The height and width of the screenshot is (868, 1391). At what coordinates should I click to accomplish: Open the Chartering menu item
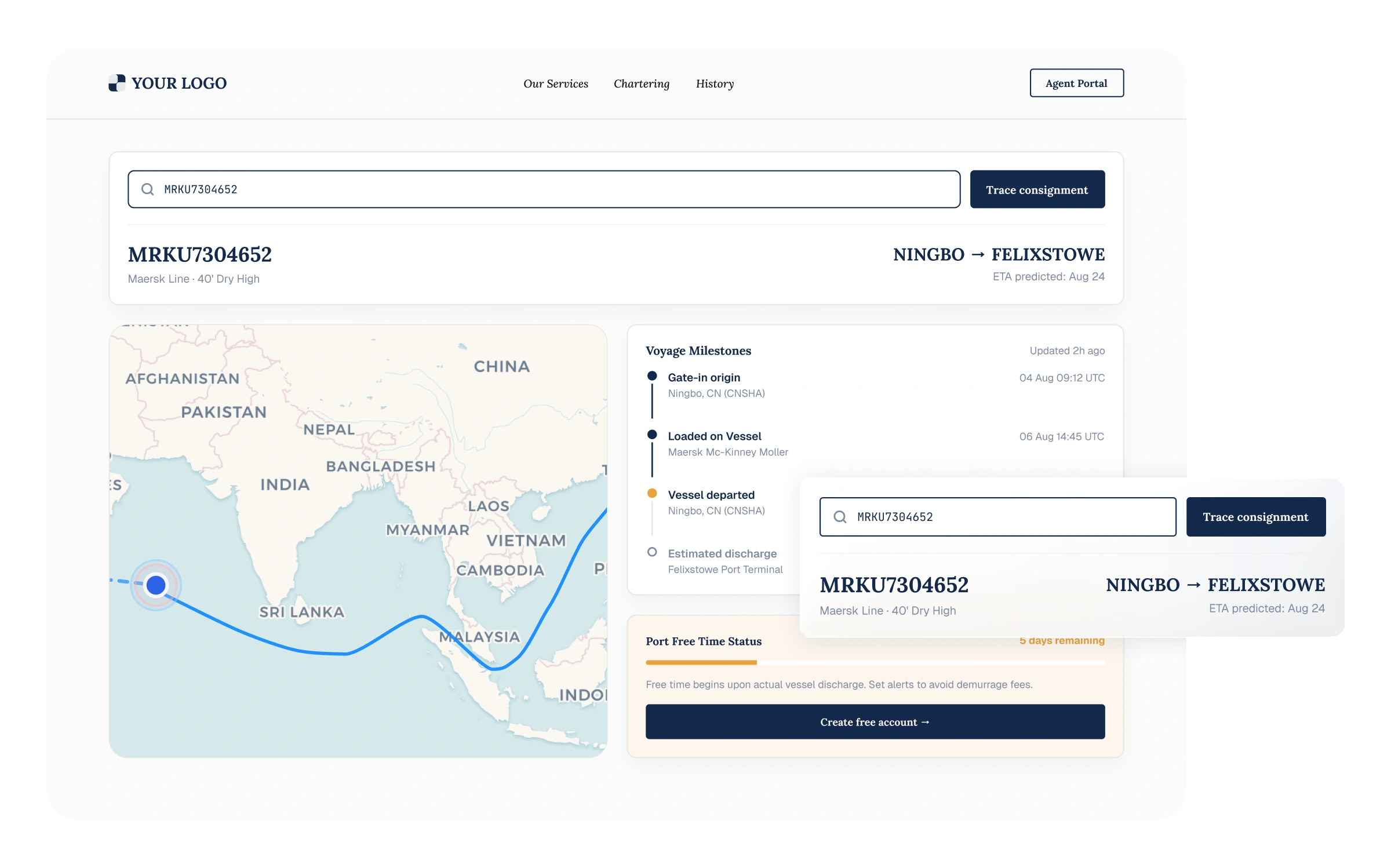(x=642, y=83)
